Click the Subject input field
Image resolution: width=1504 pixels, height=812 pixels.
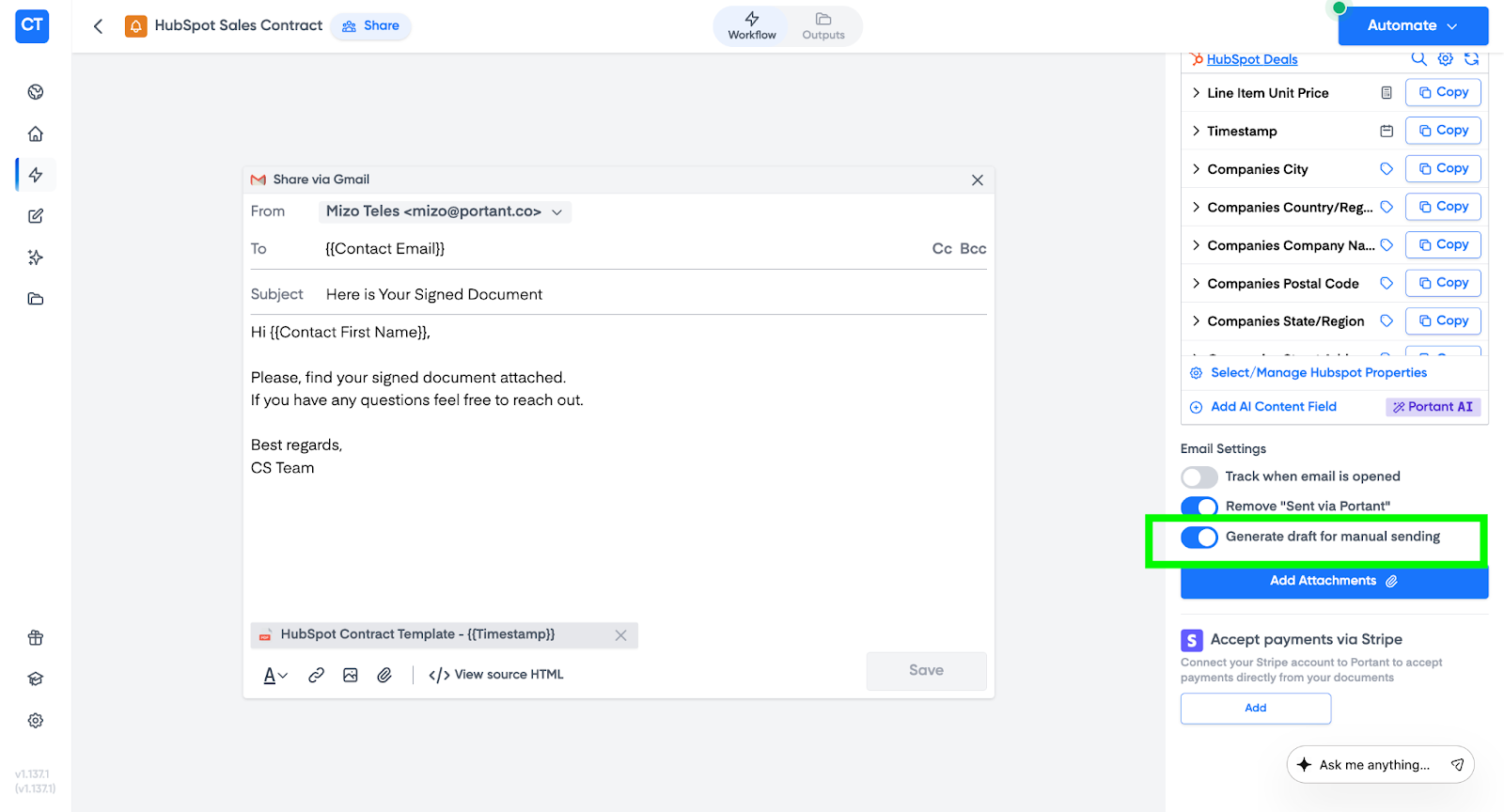click(x=649, y=294)
